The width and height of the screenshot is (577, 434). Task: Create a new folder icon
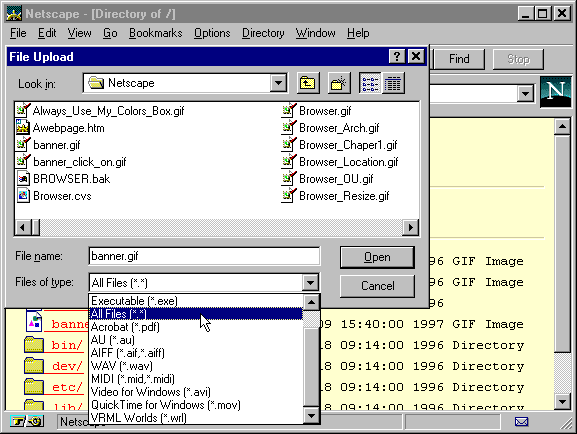coord(339,83)
